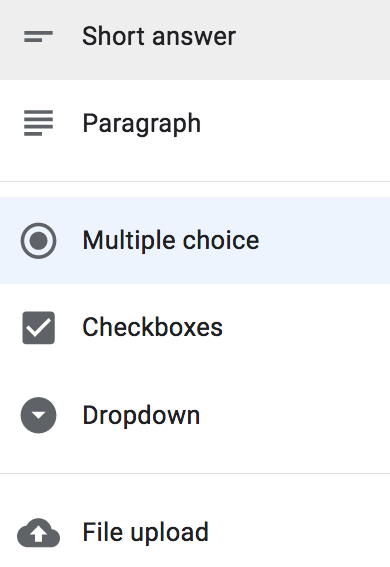Pick the Dropdown question type
The width and height of the screenshot is (390, 567).
[x=195, y=415]
